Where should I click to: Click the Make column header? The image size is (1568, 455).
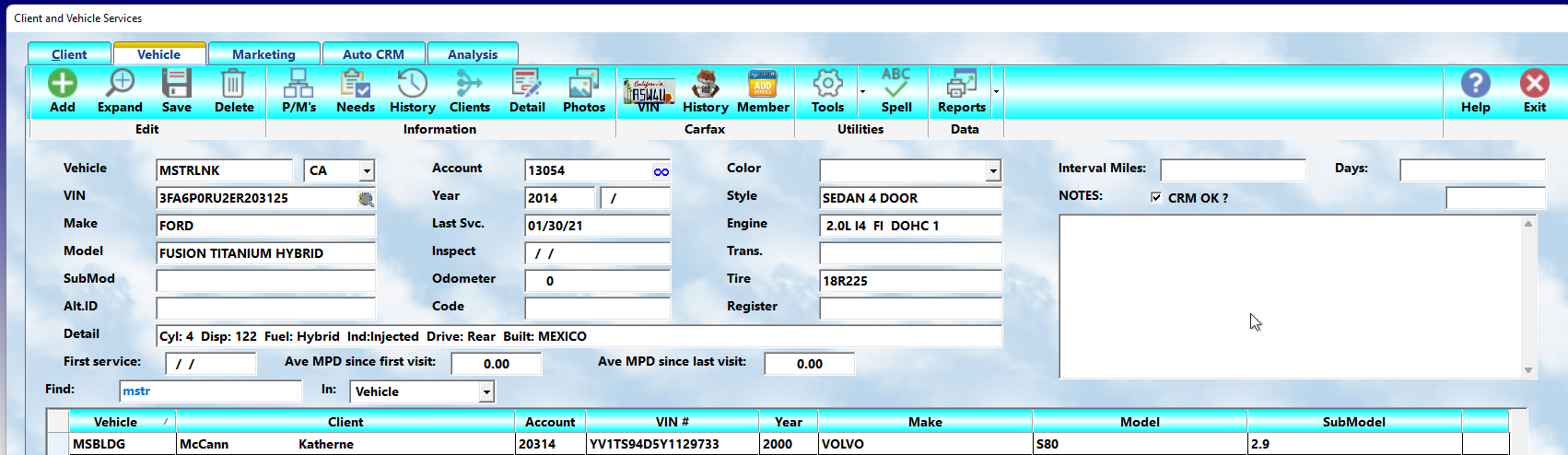point(925,422)
